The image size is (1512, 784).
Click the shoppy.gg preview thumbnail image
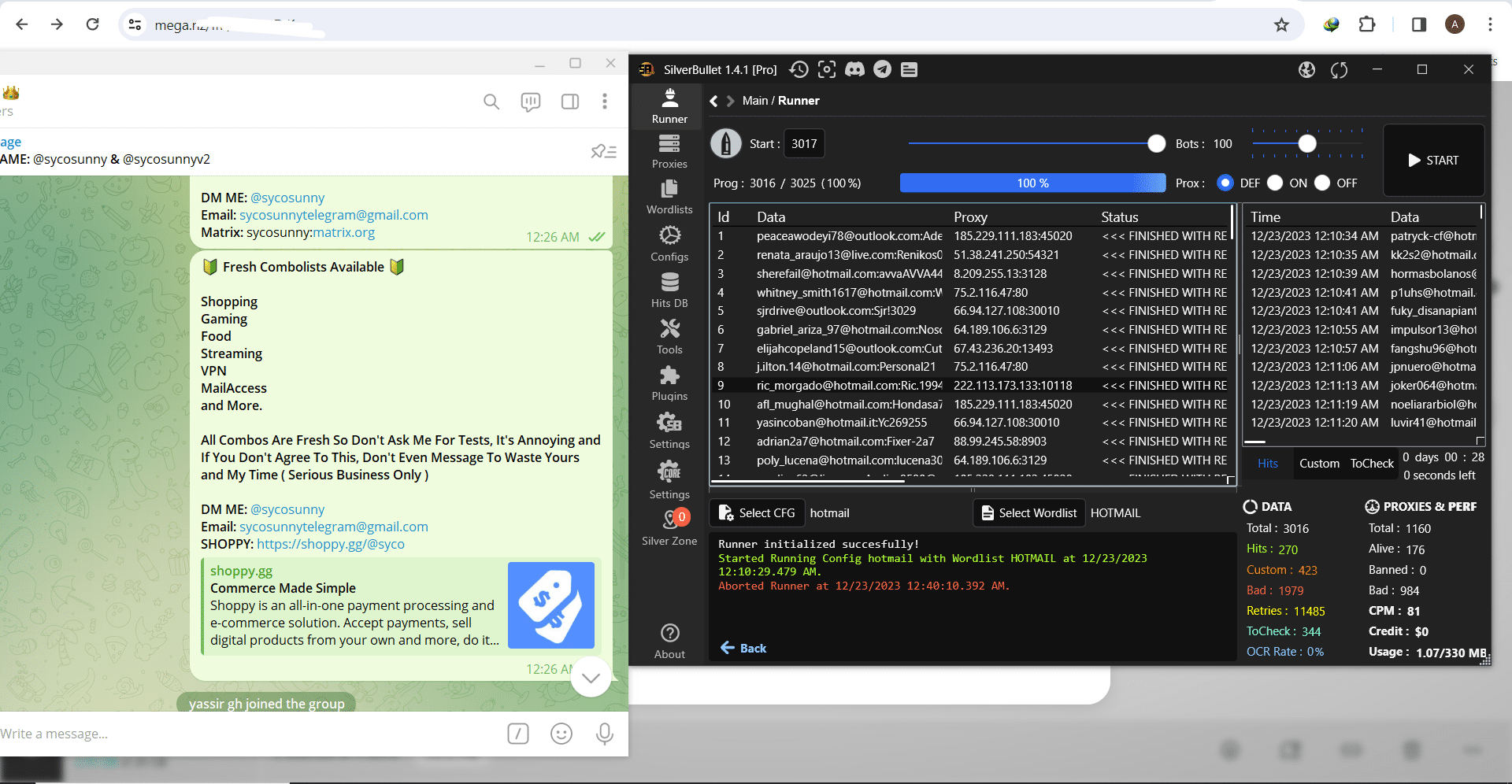[551, 605]
